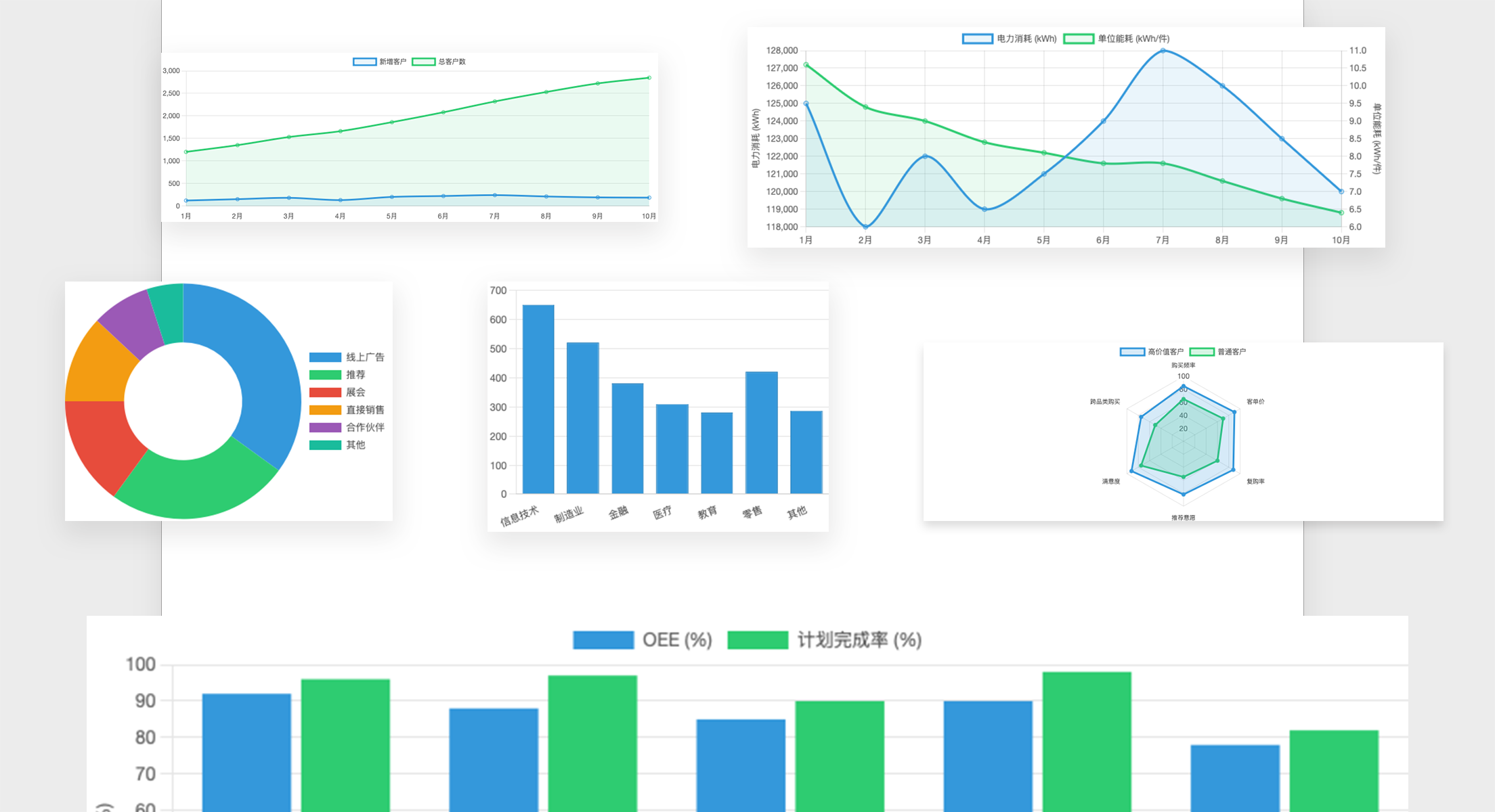Hide the 电力消耗 (kWh) dataset via legend
Viewport: 1495px width, 812px height.
click(x=1009, y=39)
